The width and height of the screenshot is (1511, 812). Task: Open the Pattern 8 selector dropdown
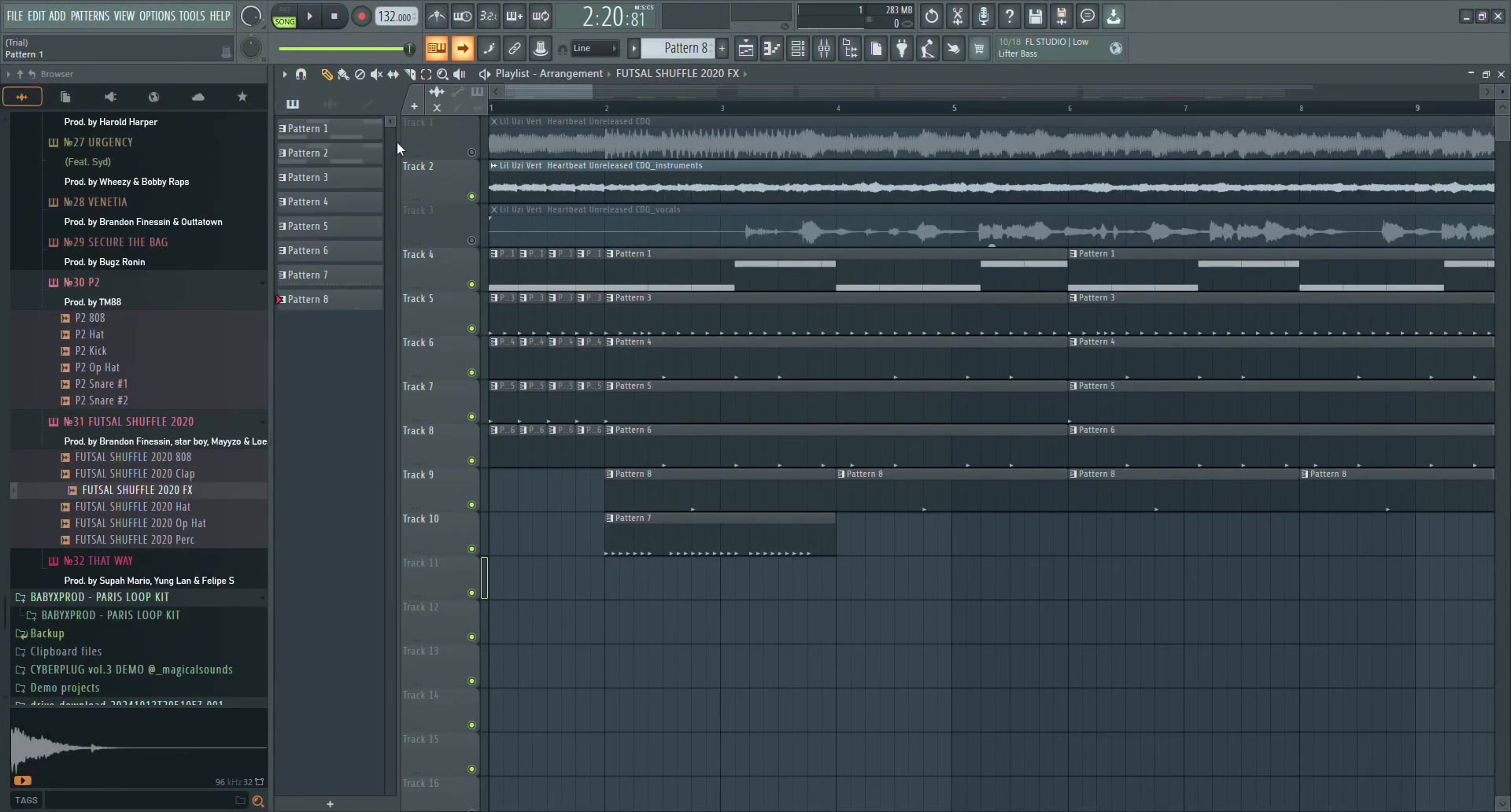(678, 49)
